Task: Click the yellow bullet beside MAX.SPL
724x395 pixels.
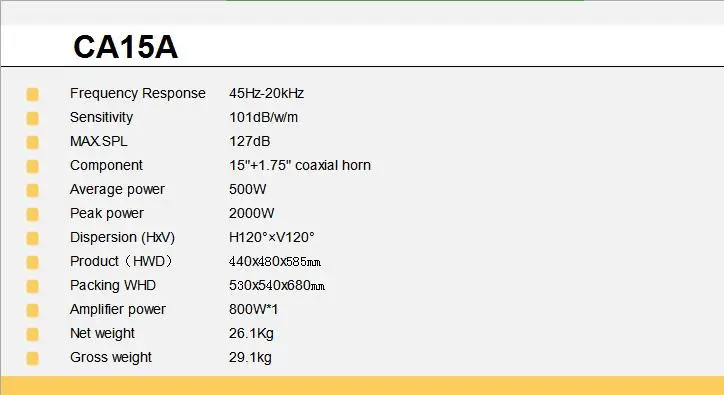Action: pyautogui.click(x=32, y=142)
